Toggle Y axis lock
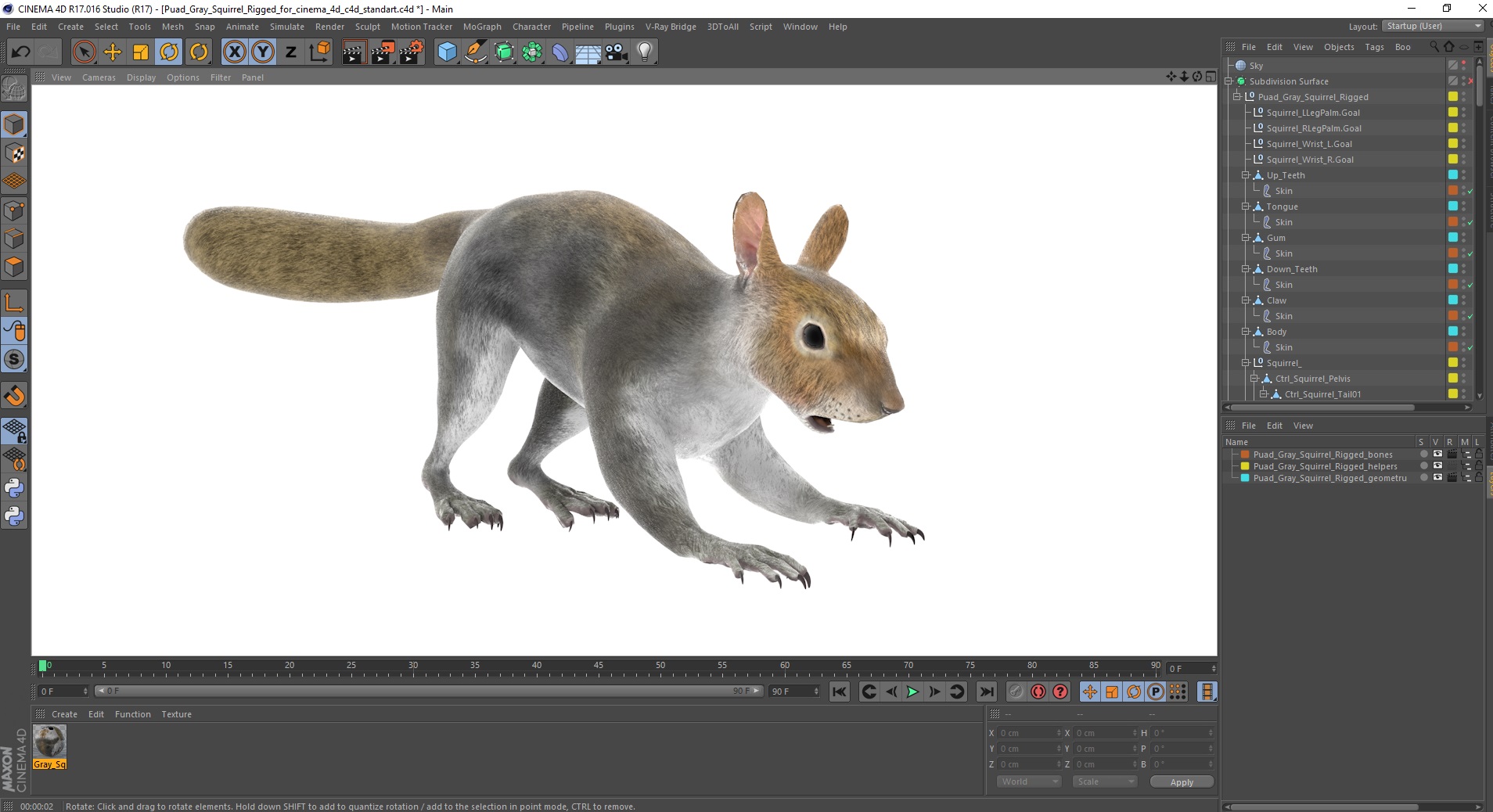The width and height of the screenshot is (1493, 812). 263,52
